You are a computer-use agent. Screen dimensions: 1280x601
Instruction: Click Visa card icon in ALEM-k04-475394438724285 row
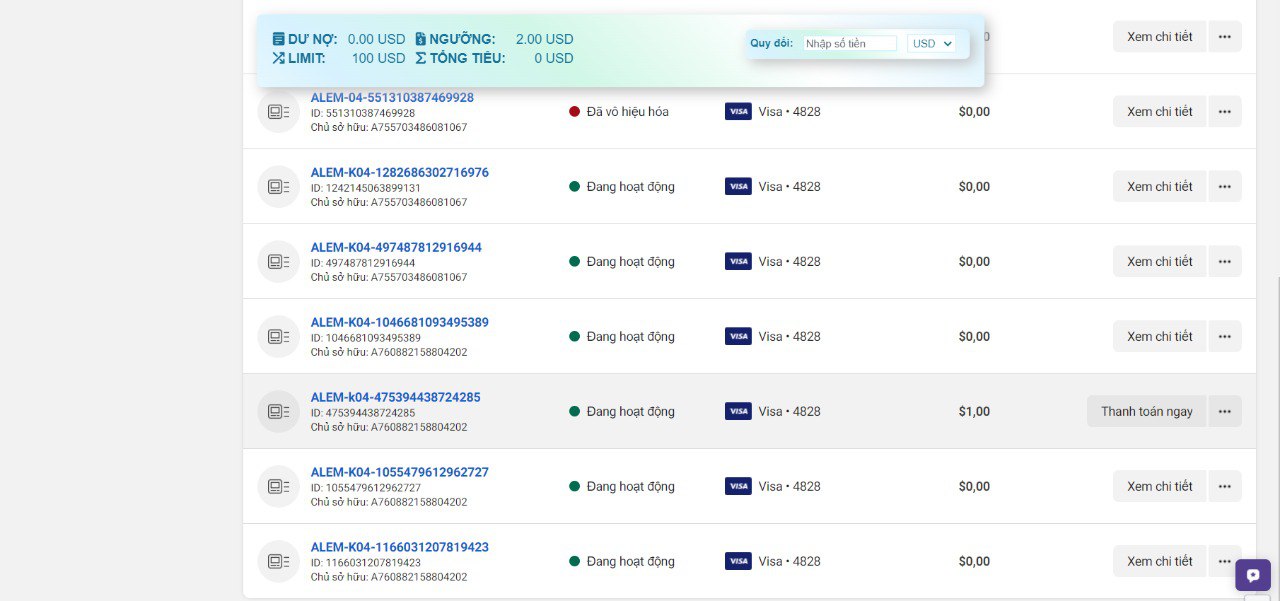pos(738,411)
